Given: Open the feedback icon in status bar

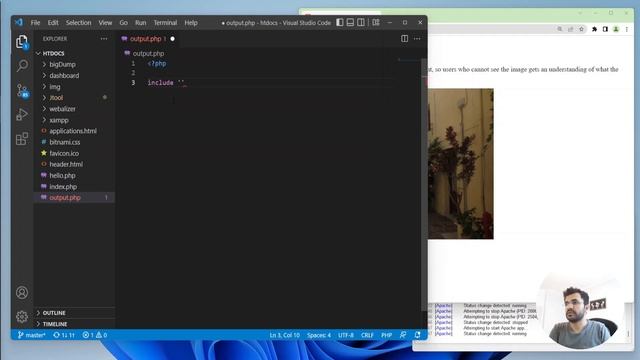Looking at the screenshot, I should coord(403,335).
